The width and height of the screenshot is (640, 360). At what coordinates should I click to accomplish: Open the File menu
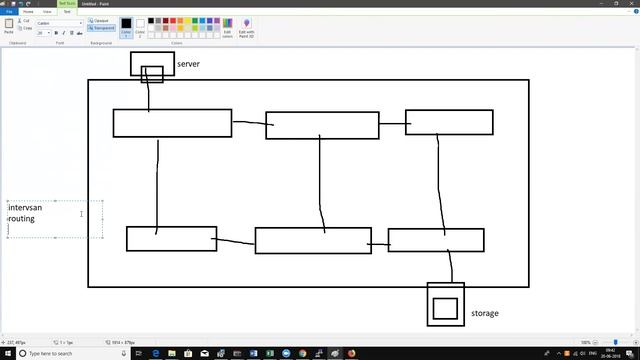pos(9,11)
